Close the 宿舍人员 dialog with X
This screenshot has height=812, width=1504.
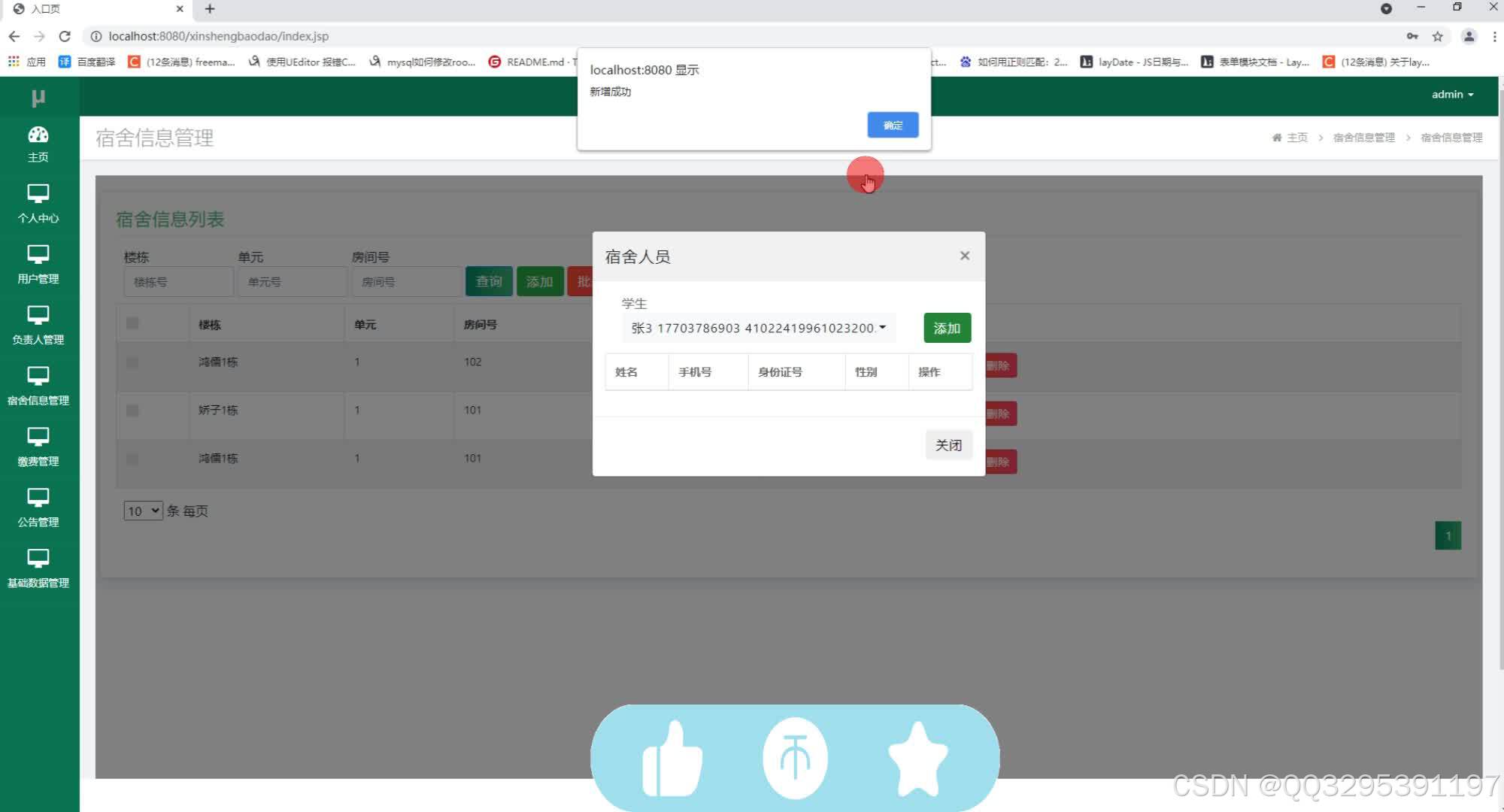click(x=965, y=256)
